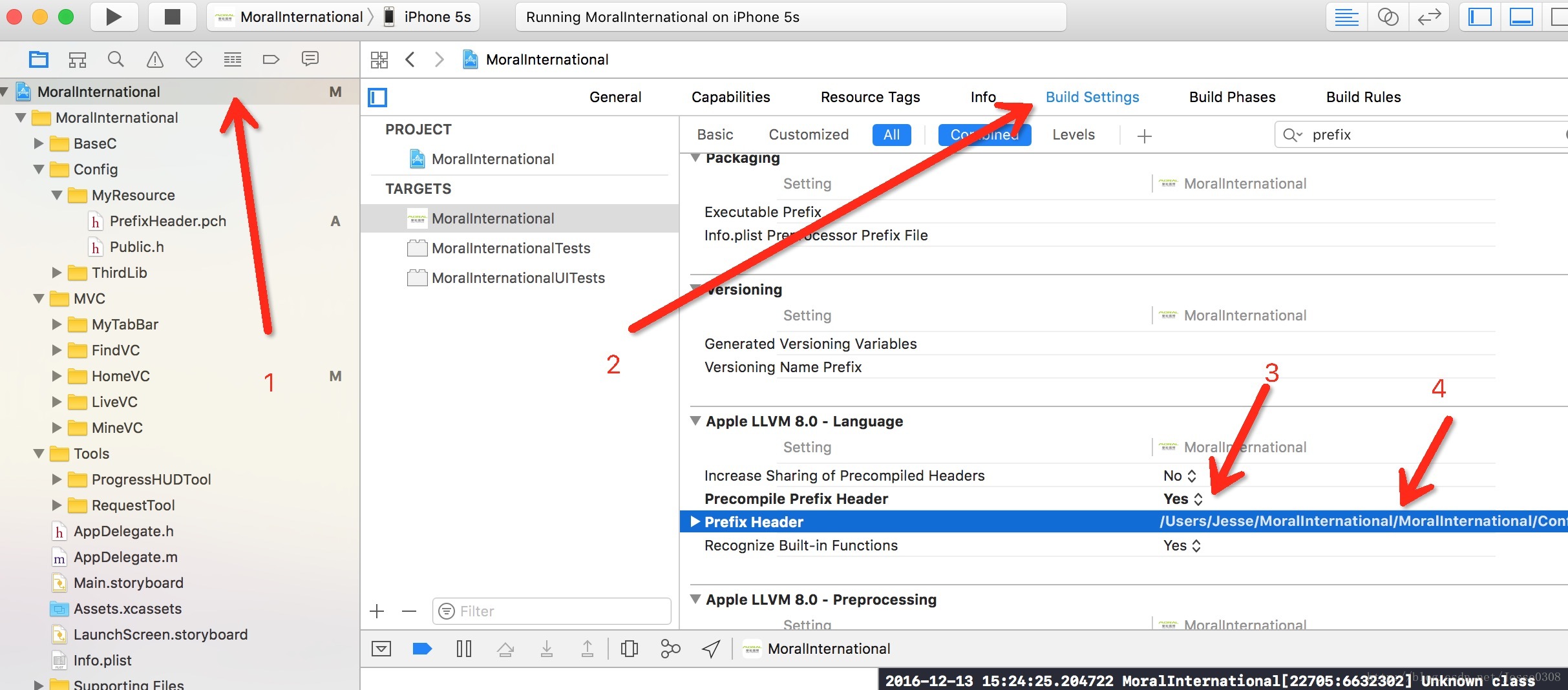Click the targets Filter field
Image resolution: width=1568 pixels, height=690 pixels.
click(x=551, y=611)
